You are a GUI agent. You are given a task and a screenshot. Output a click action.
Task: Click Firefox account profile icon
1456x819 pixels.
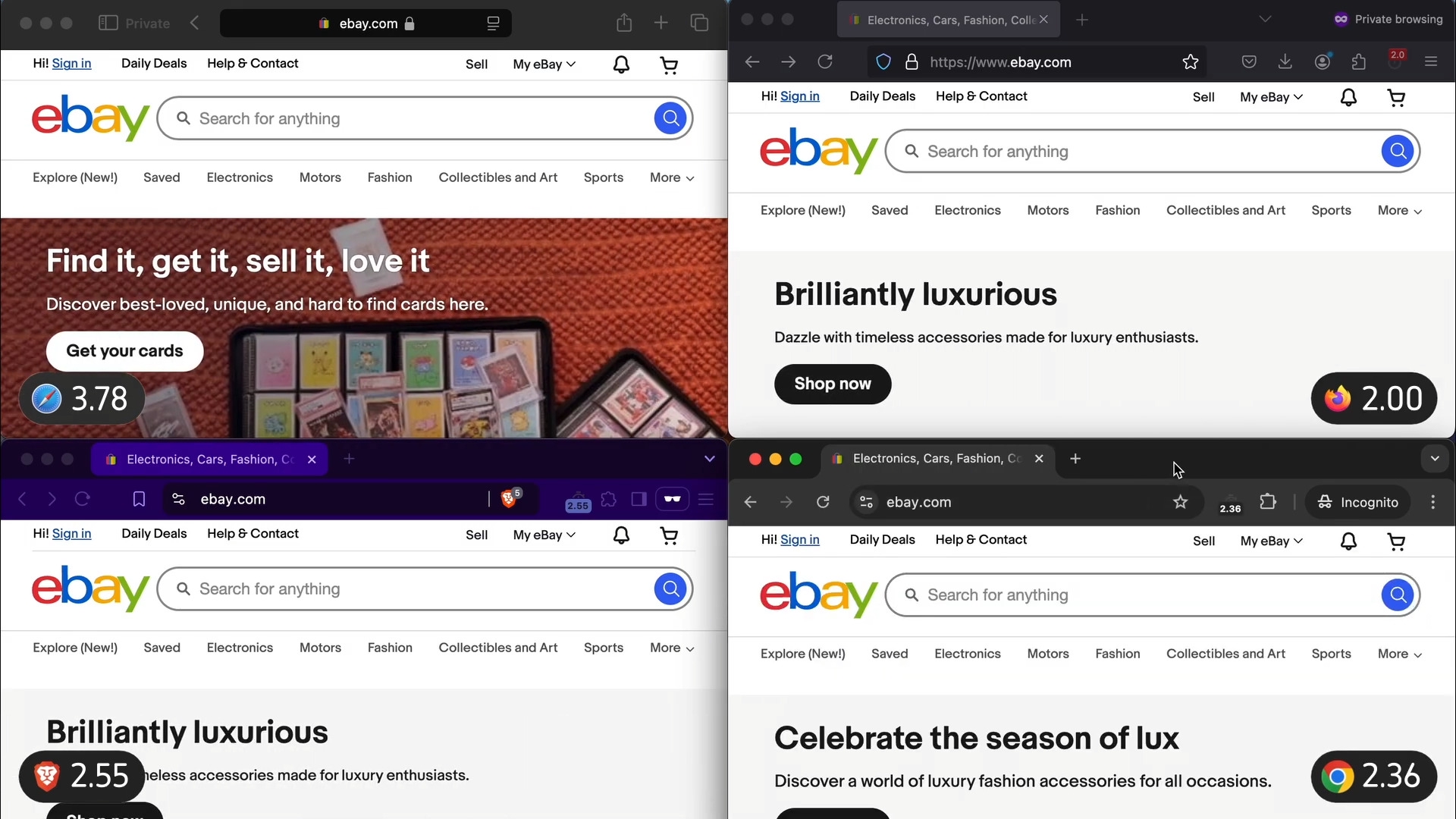[1323, 61]
